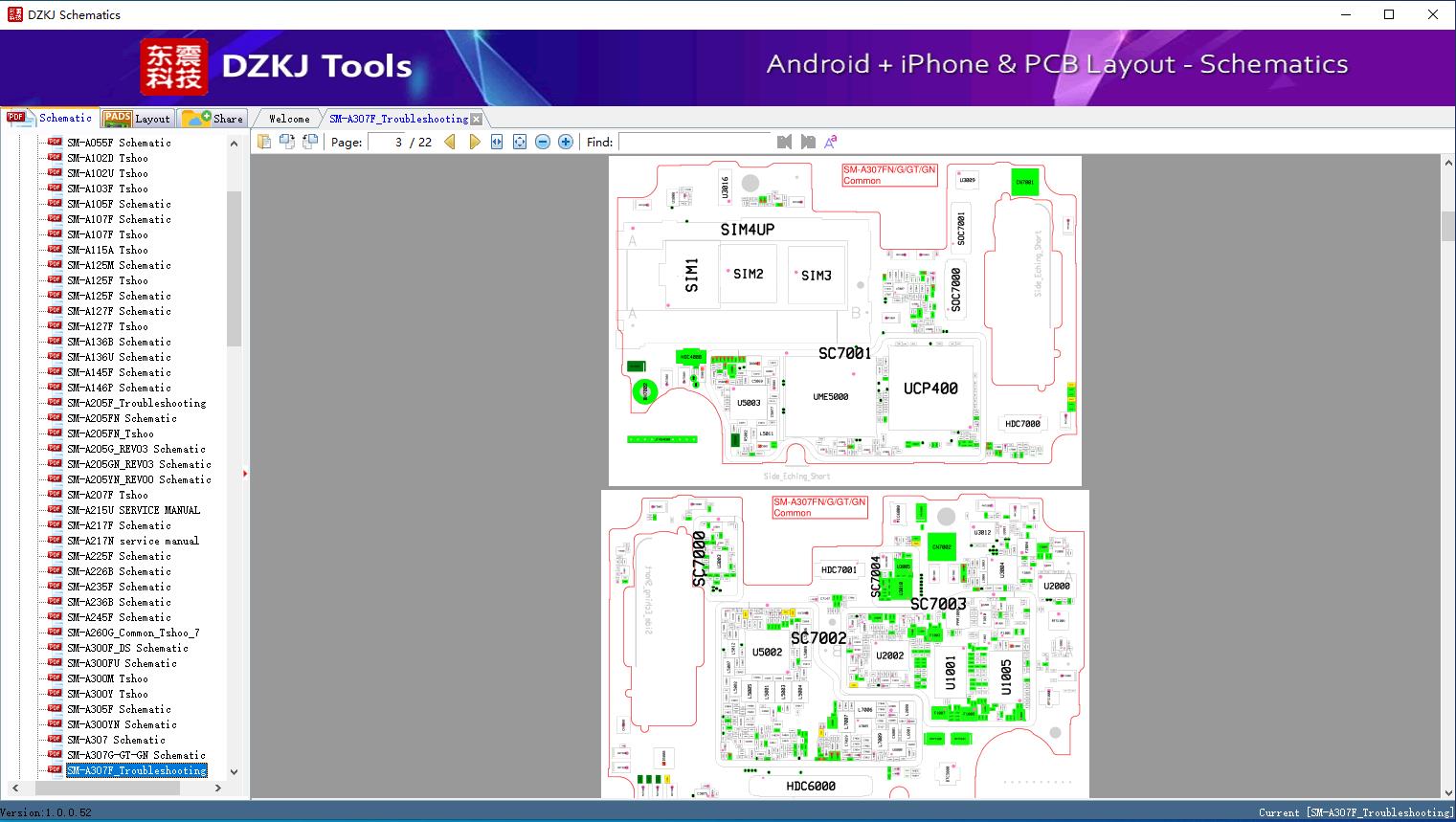Click the PDF icon beside SM-A146P Schematic

point(55,387)
